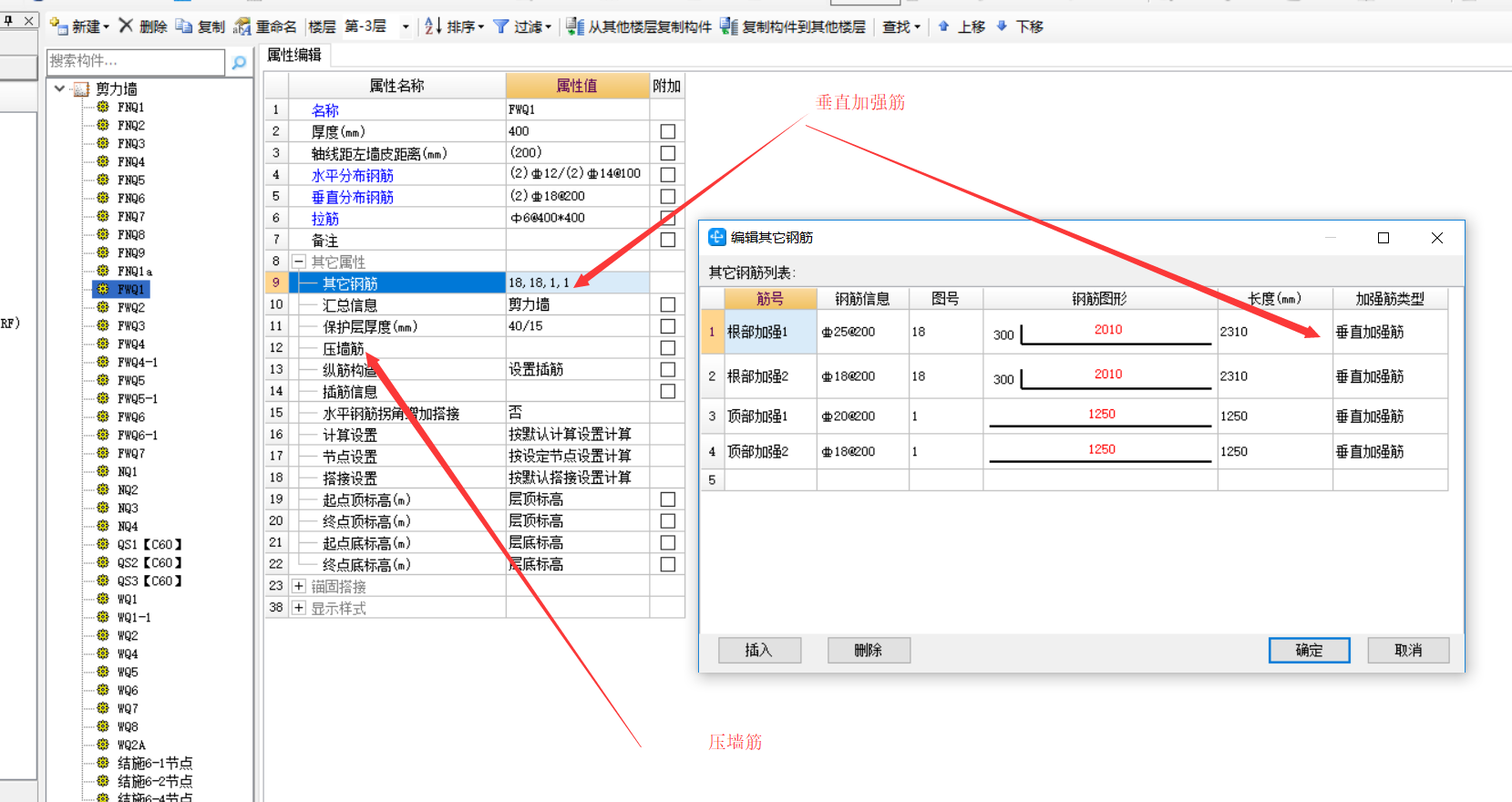Click the pin icon at top-left panel

click(8, 20)
